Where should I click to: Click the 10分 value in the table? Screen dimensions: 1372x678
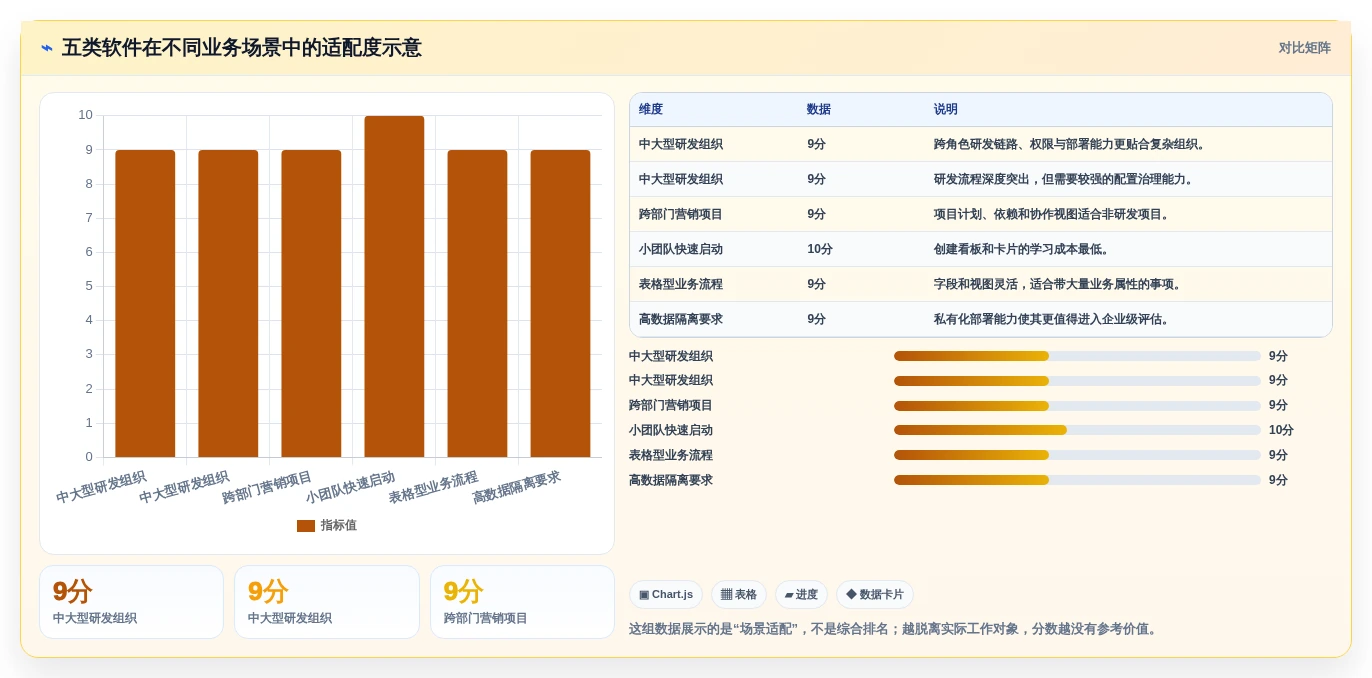(x=820, y=249)
